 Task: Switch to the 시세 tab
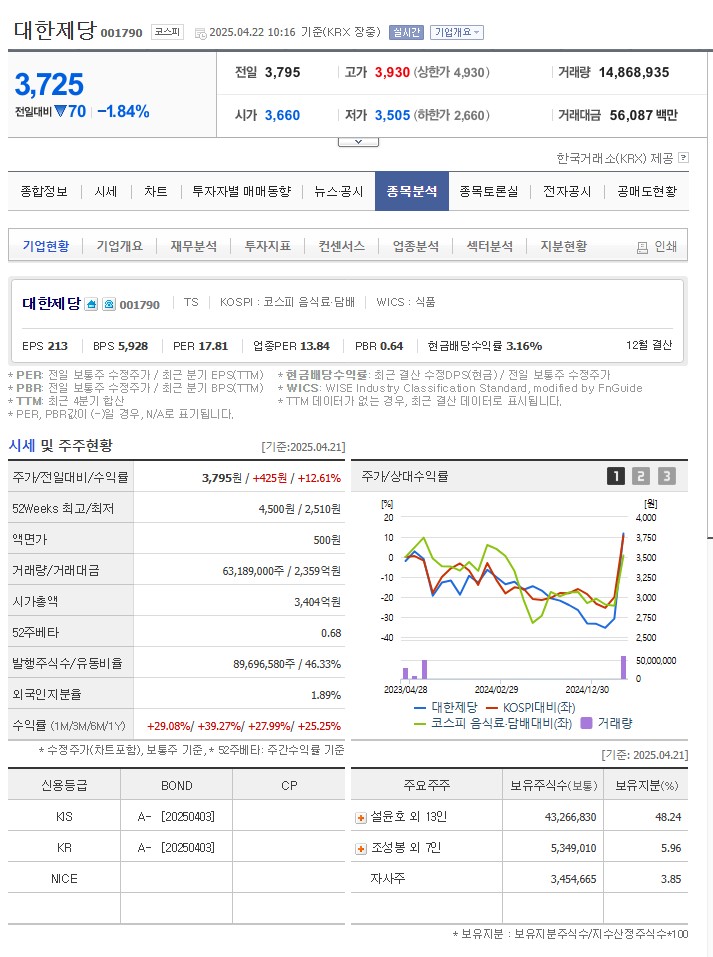coord(106,192)
